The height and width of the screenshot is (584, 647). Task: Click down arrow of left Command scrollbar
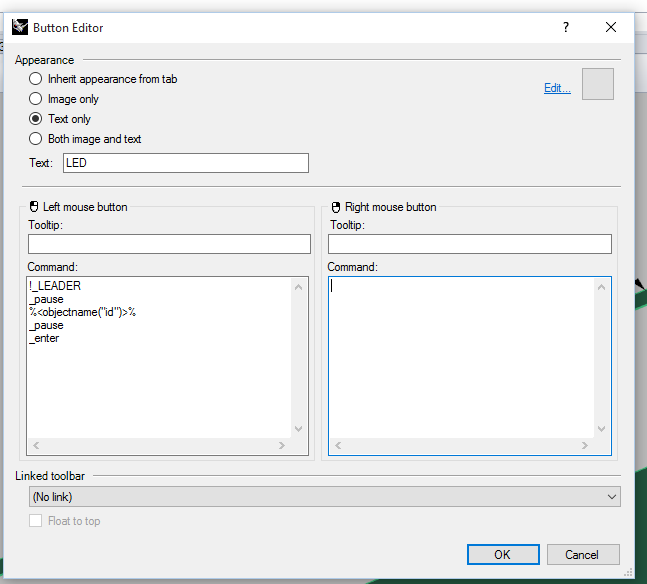tap(299, 429)
